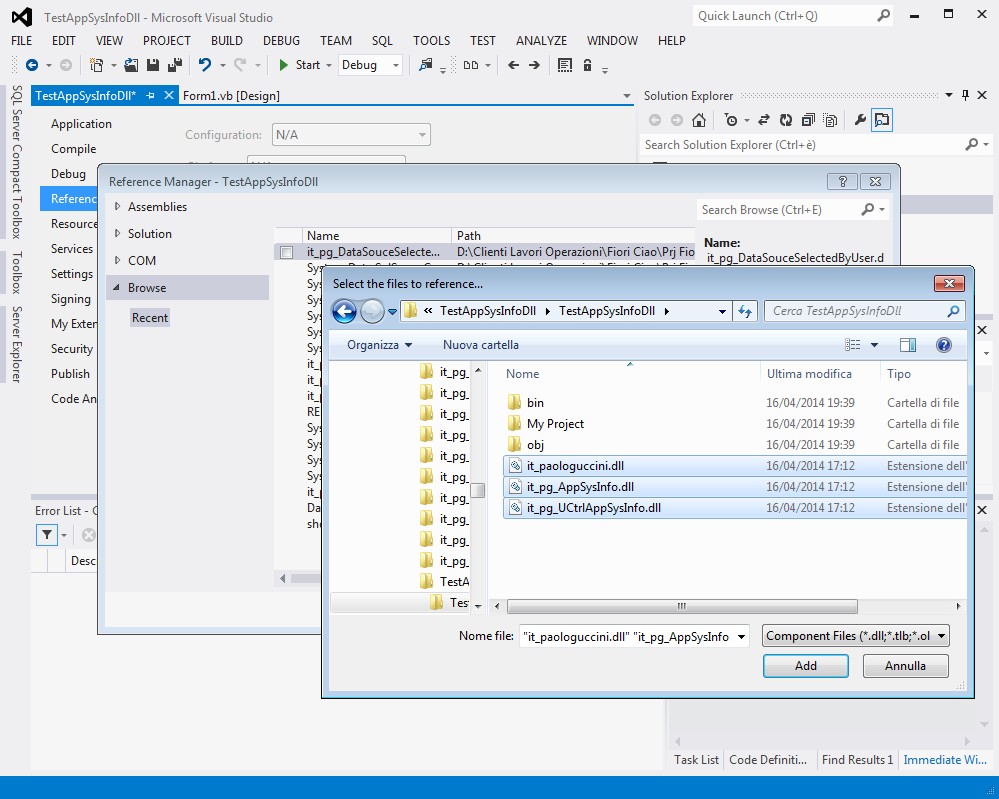The image size is (999, 799).
Task: Click the Save toolbar icon
Action: click(153, 65)
